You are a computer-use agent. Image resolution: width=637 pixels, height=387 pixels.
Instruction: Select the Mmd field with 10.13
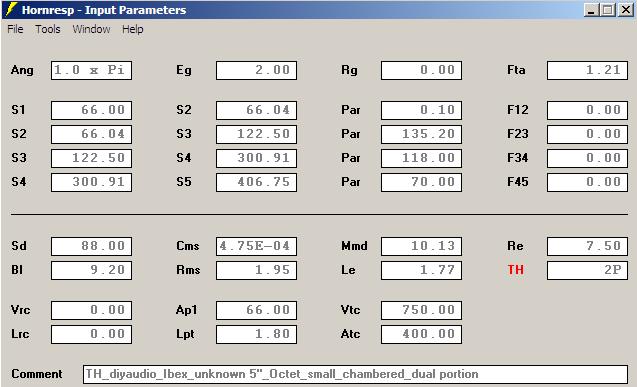[421, 246]
